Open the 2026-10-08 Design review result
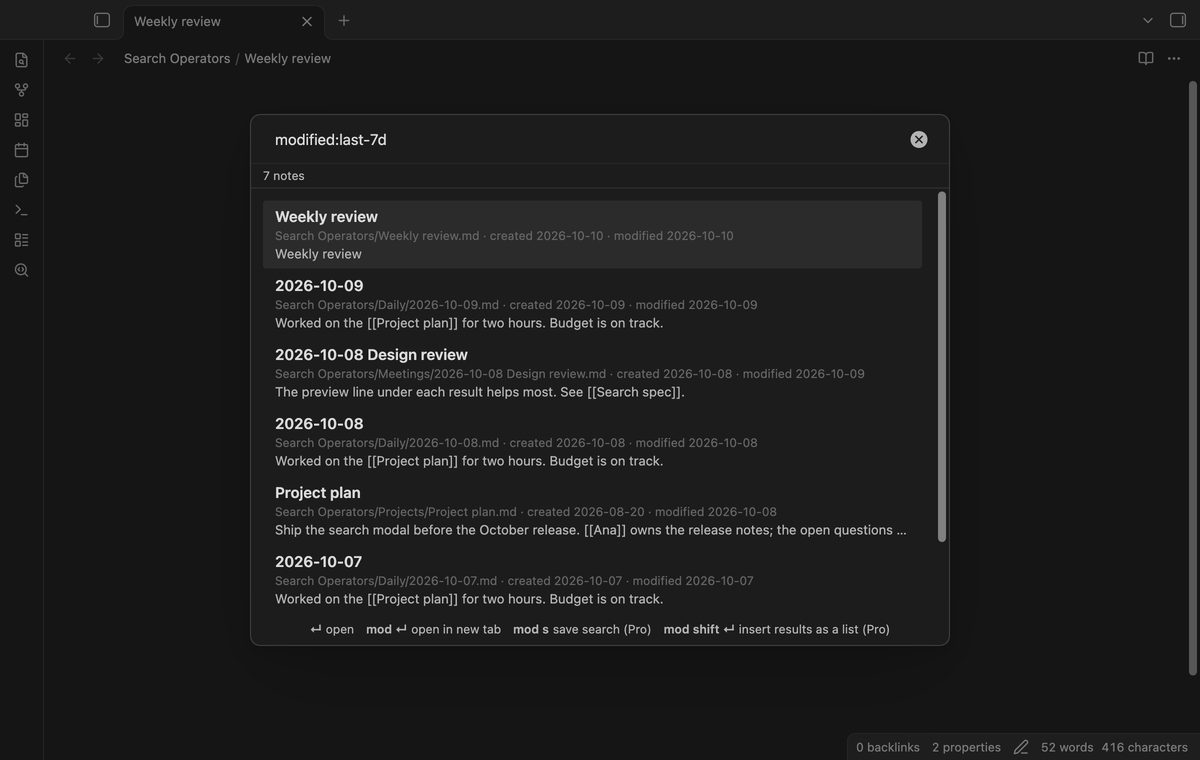Image resolution: width=1200 pixels, height=760 pixels. 592,372
